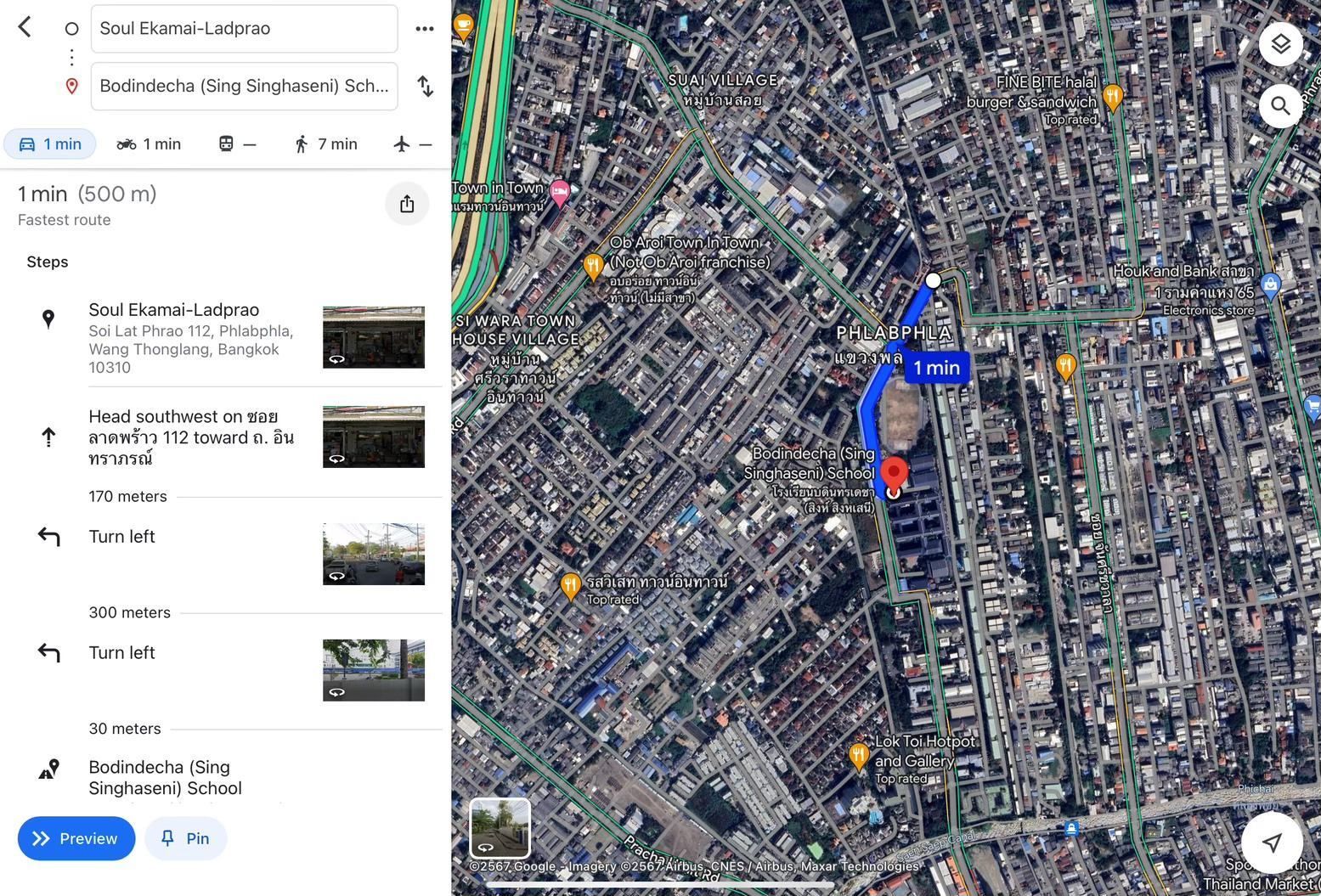Select the transit travel mode tab
Screen dimensions: 1321x896
pos(238,144)
